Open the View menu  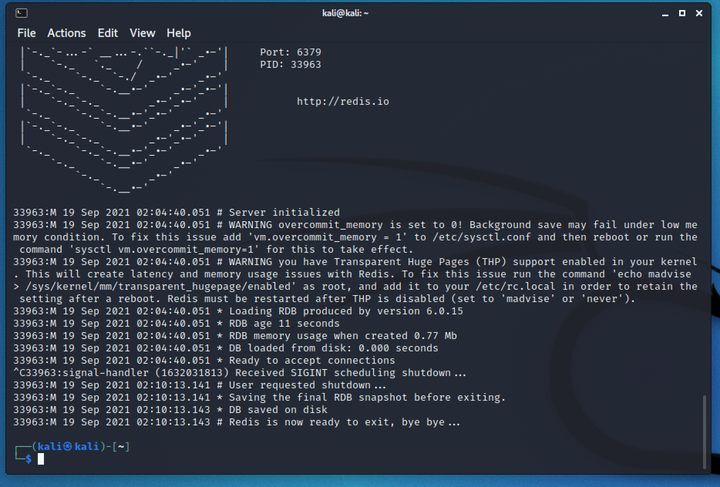(x=142, y=33)
